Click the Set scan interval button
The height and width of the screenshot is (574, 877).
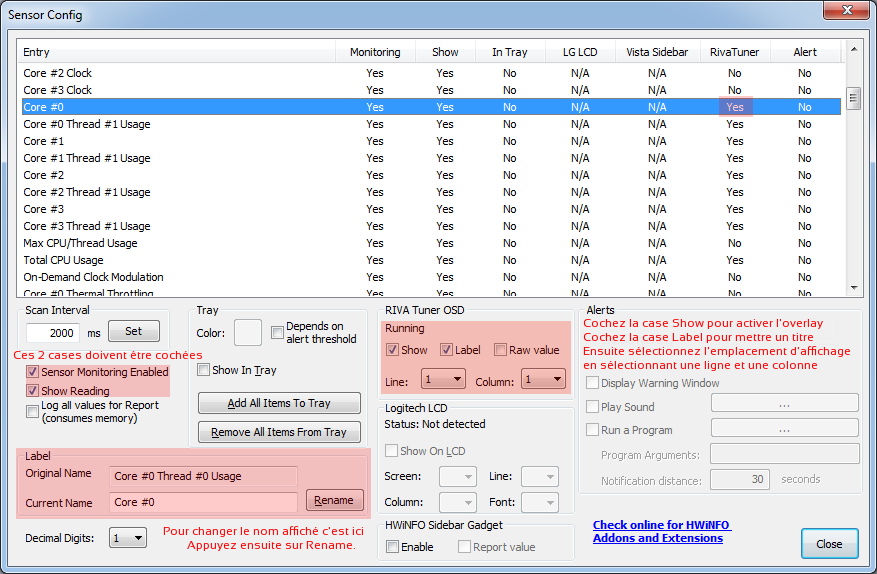coord(134,331)
